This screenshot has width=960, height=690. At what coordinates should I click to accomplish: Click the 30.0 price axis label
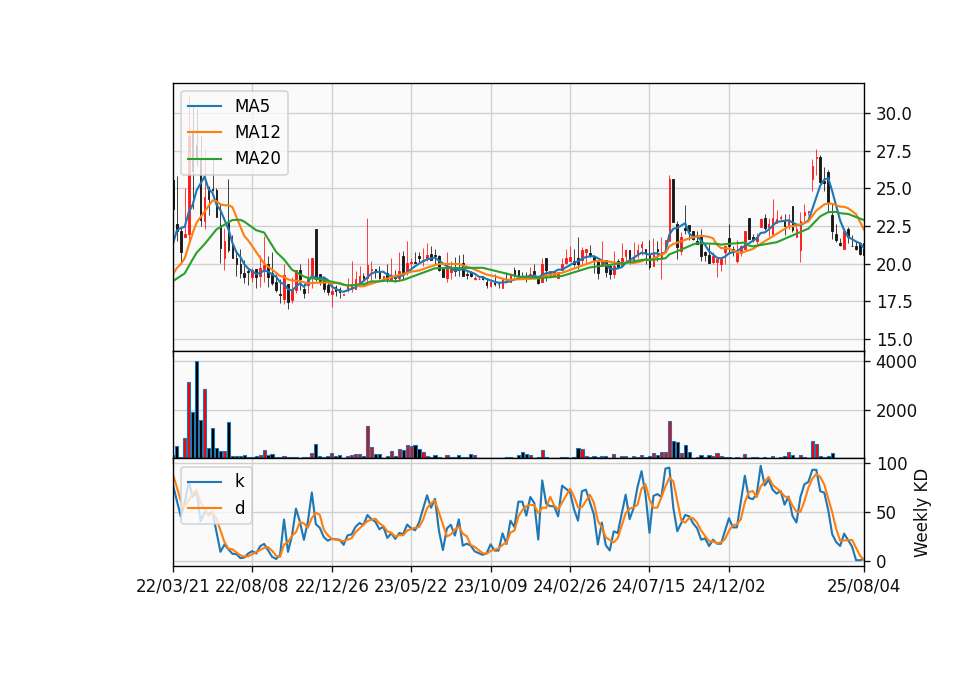pos(893,114)
